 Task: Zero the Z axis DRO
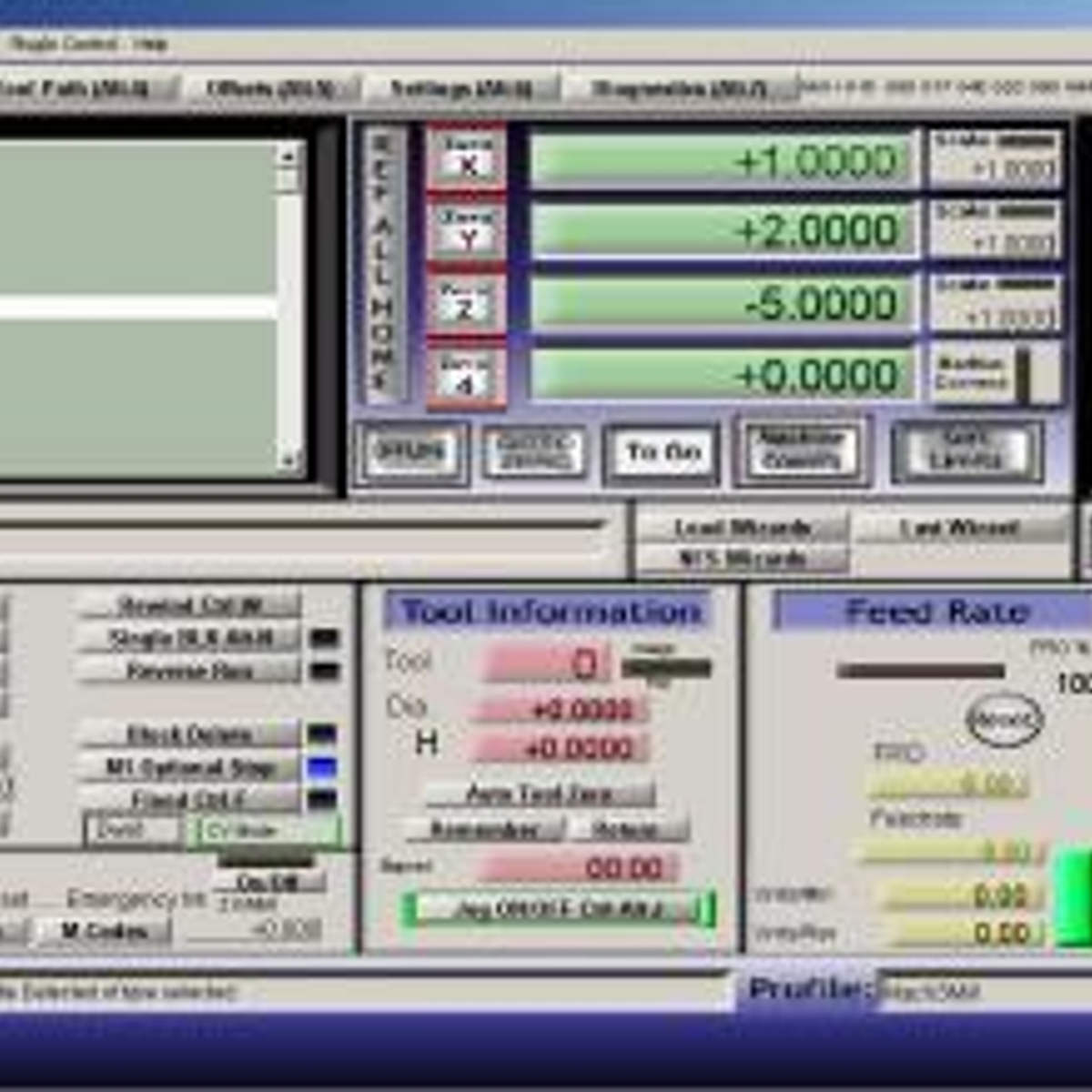[465, 303]
